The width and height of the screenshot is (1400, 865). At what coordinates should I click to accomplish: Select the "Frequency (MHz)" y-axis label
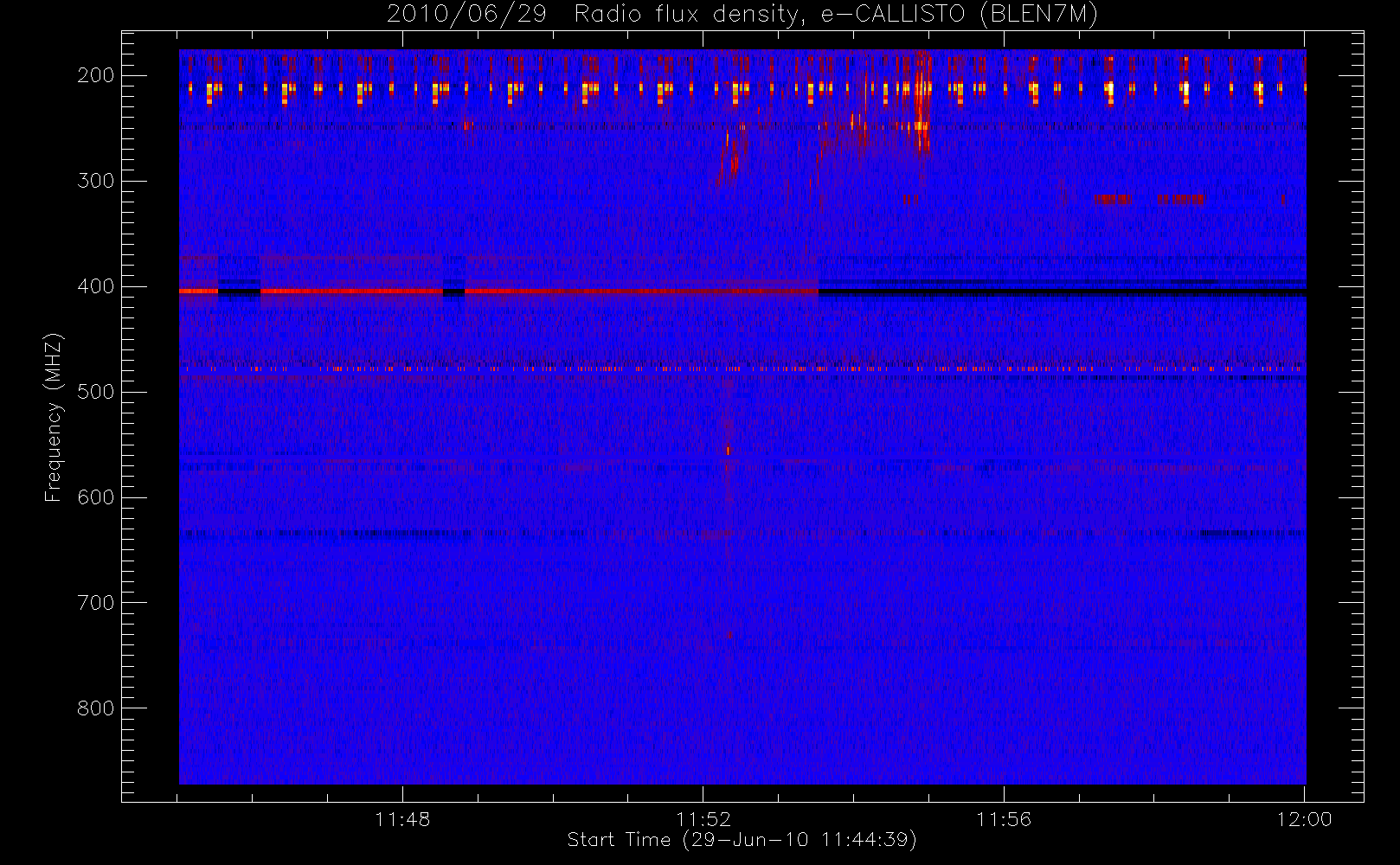pos(54,418)
